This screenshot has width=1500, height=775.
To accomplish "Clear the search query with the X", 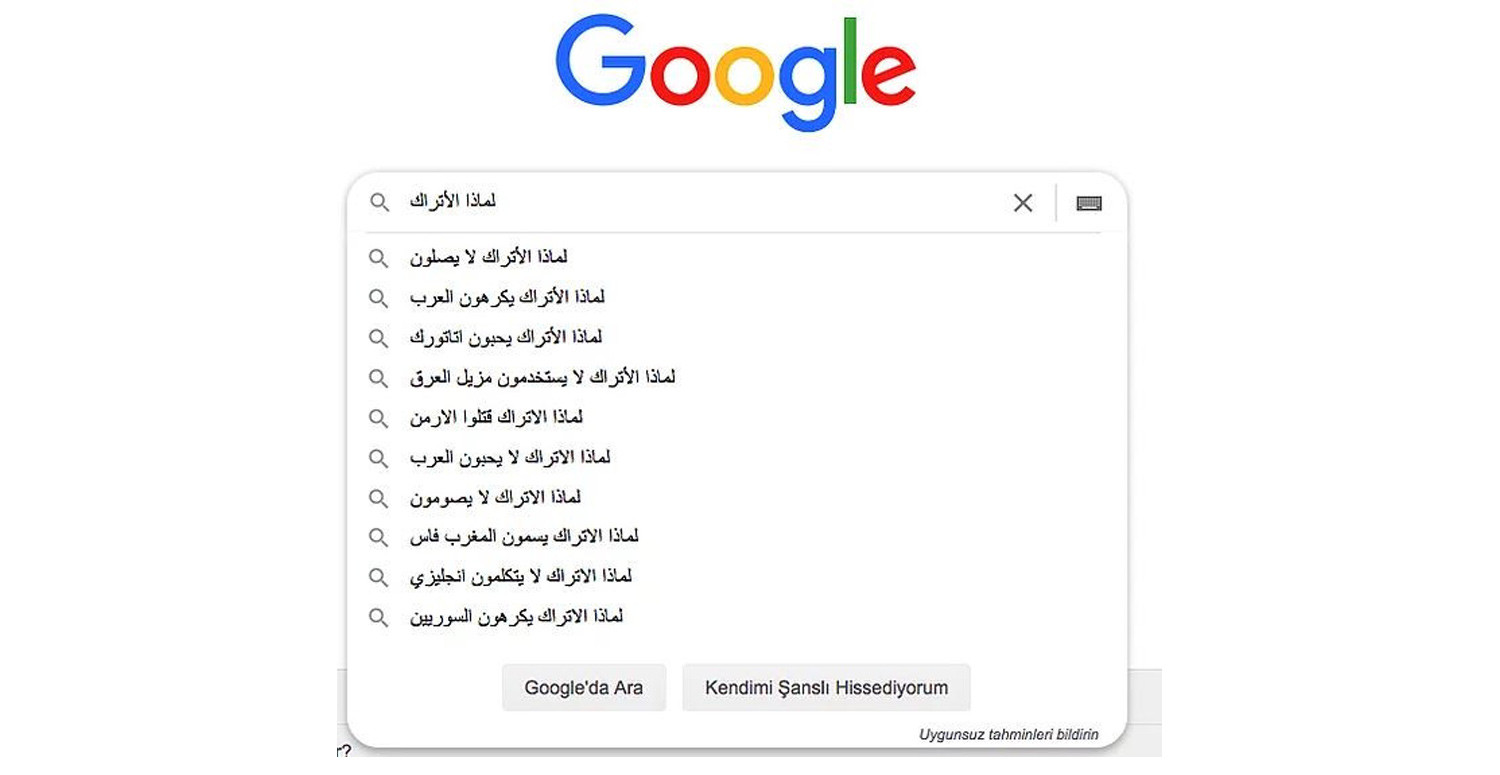I will pyautogui.click(x=1023, y=203).
